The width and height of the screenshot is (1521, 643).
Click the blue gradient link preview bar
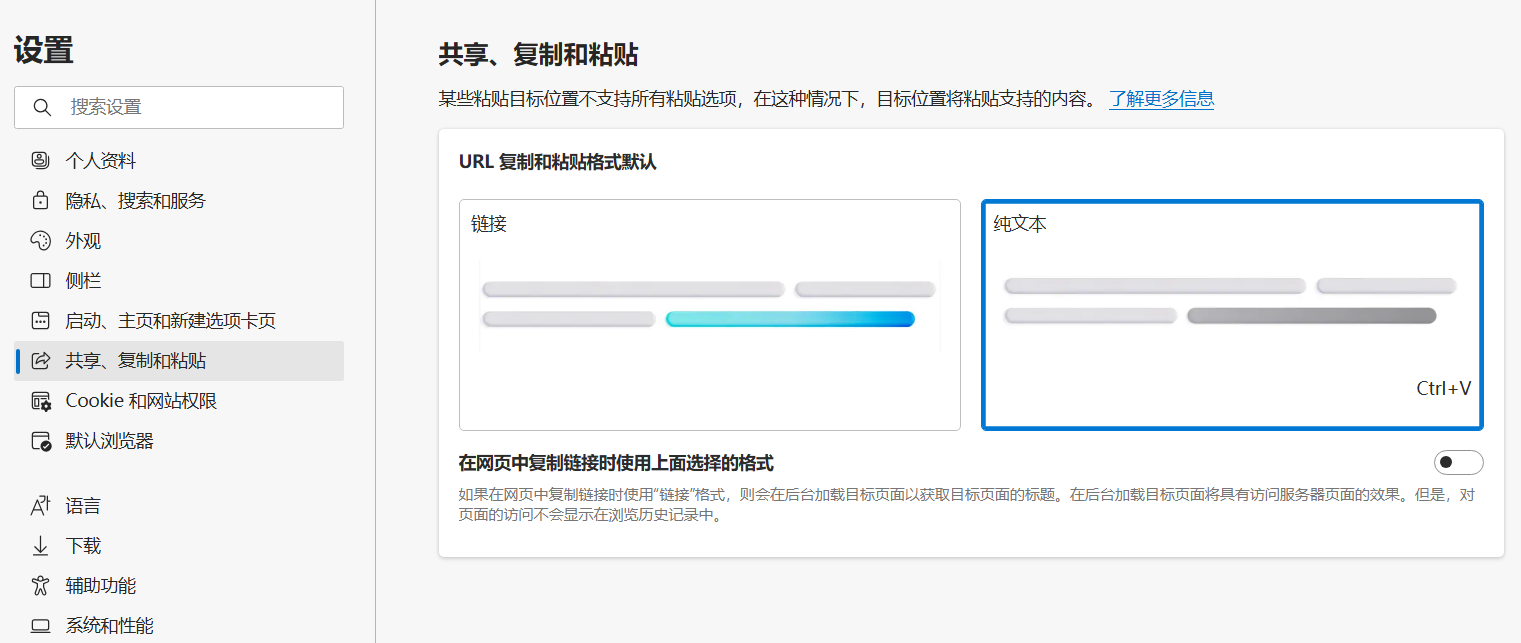pyautogui.click(x=789, y=319)
